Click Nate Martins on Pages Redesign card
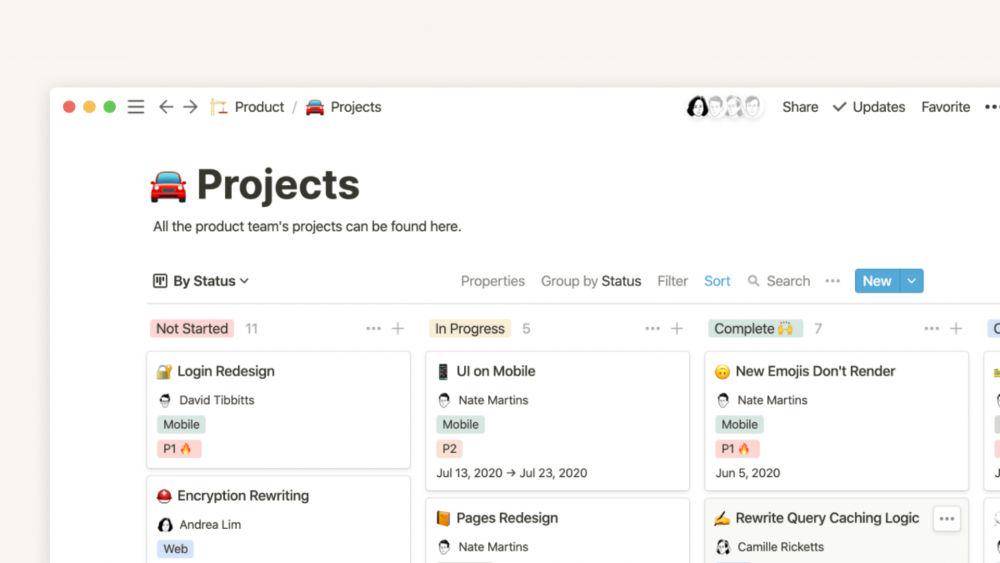This screenshot has height=563, width=1000. coord(483,546)
